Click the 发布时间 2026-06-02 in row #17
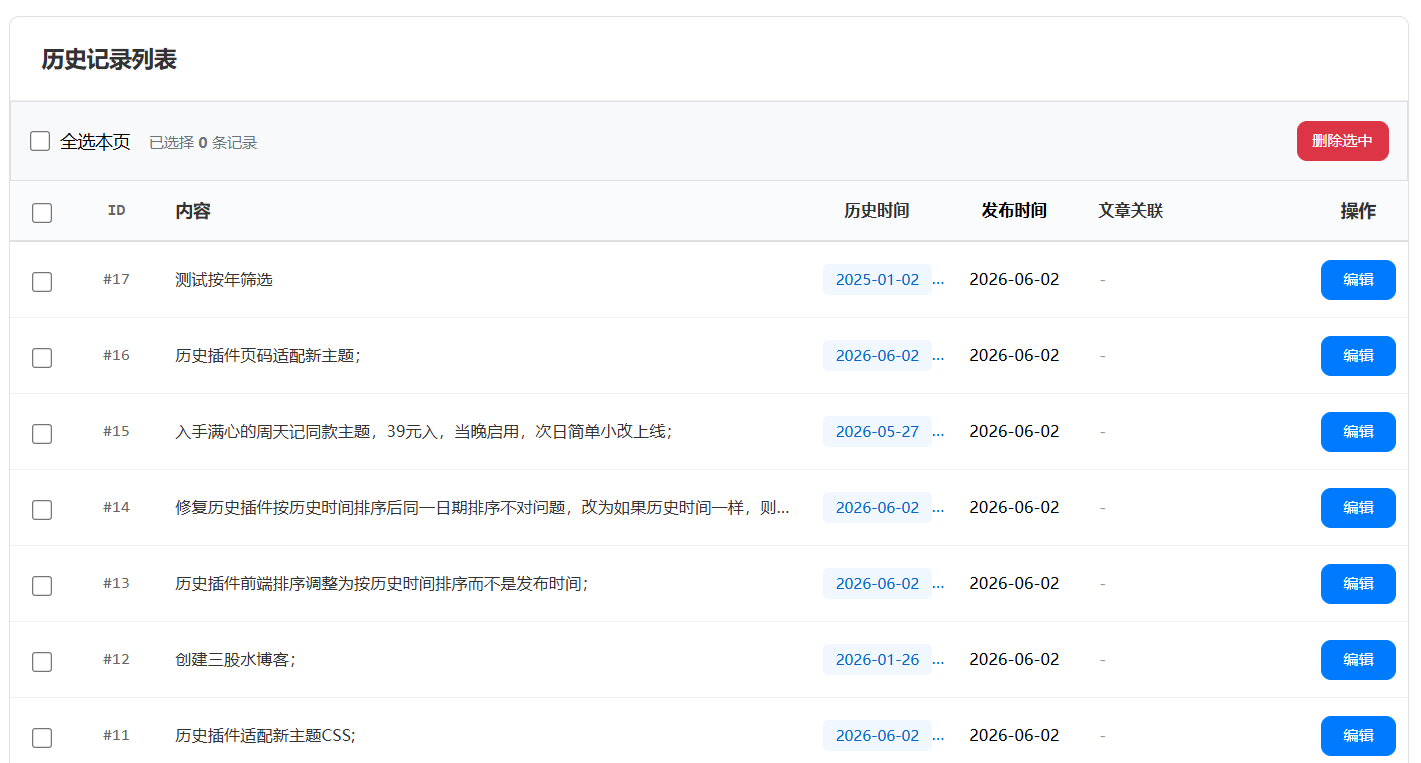Viewport: 1421px width, 763px height. pos(1014,280)
